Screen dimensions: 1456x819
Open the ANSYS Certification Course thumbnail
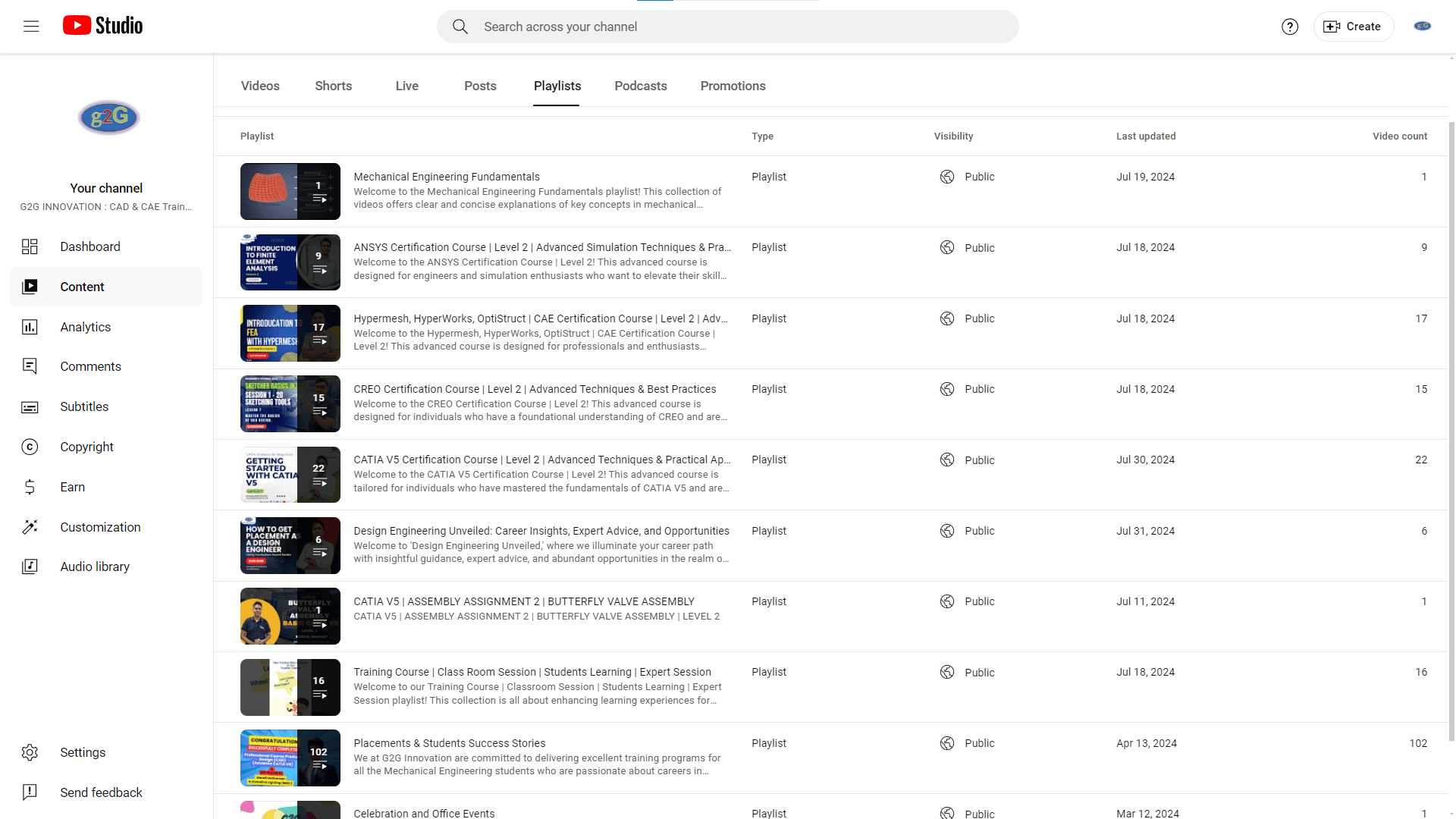coord(290,262)
